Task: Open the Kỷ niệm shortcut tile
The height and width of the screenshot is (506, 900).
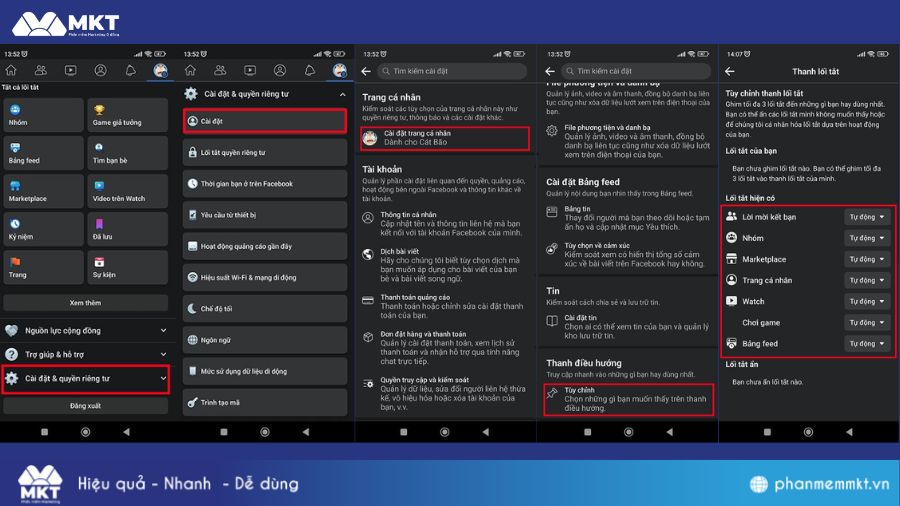Action: 43,229
